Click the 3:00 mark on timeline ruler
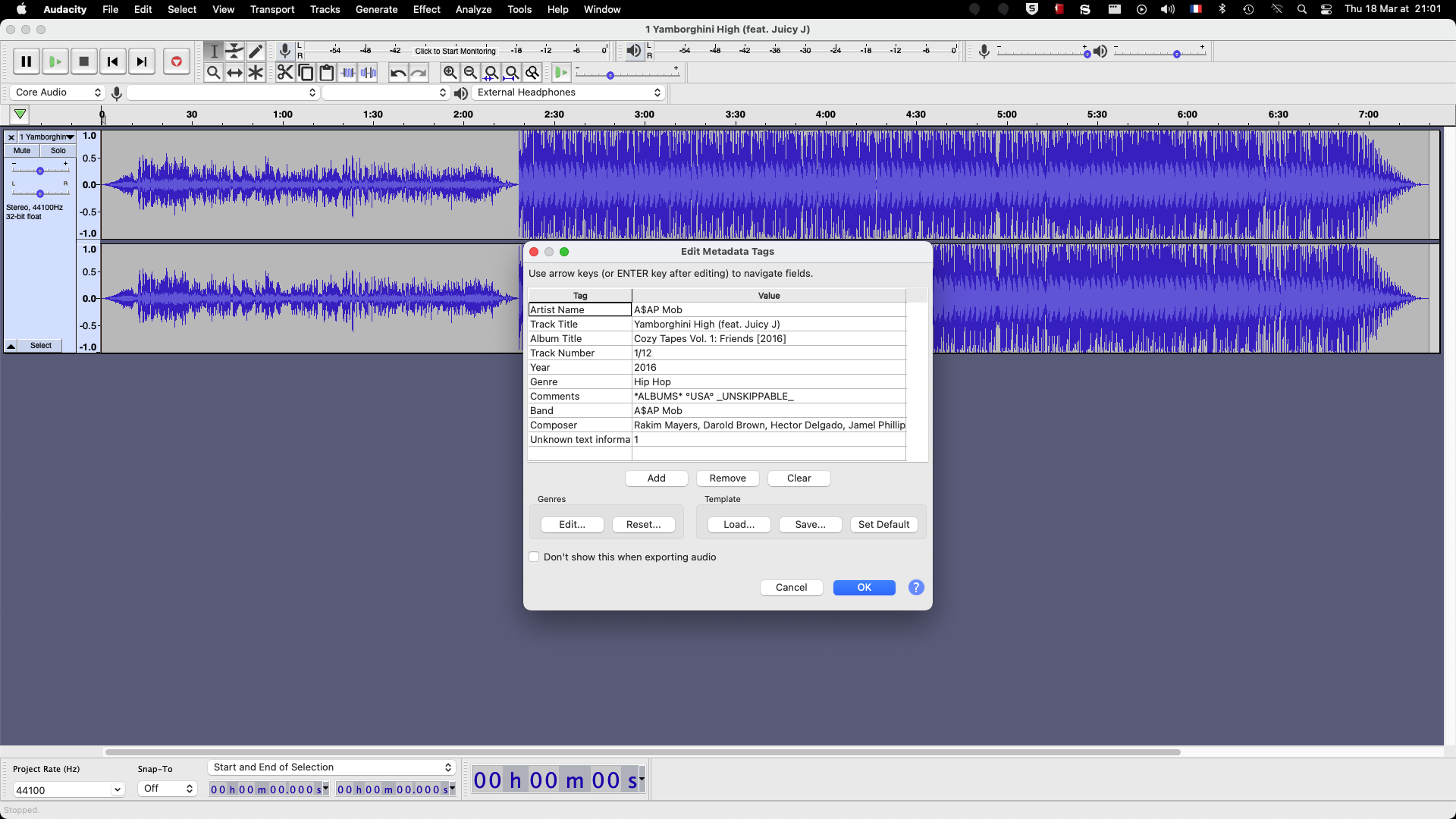The height and width of the screenshot is (819, 1456). click(645, 115)
